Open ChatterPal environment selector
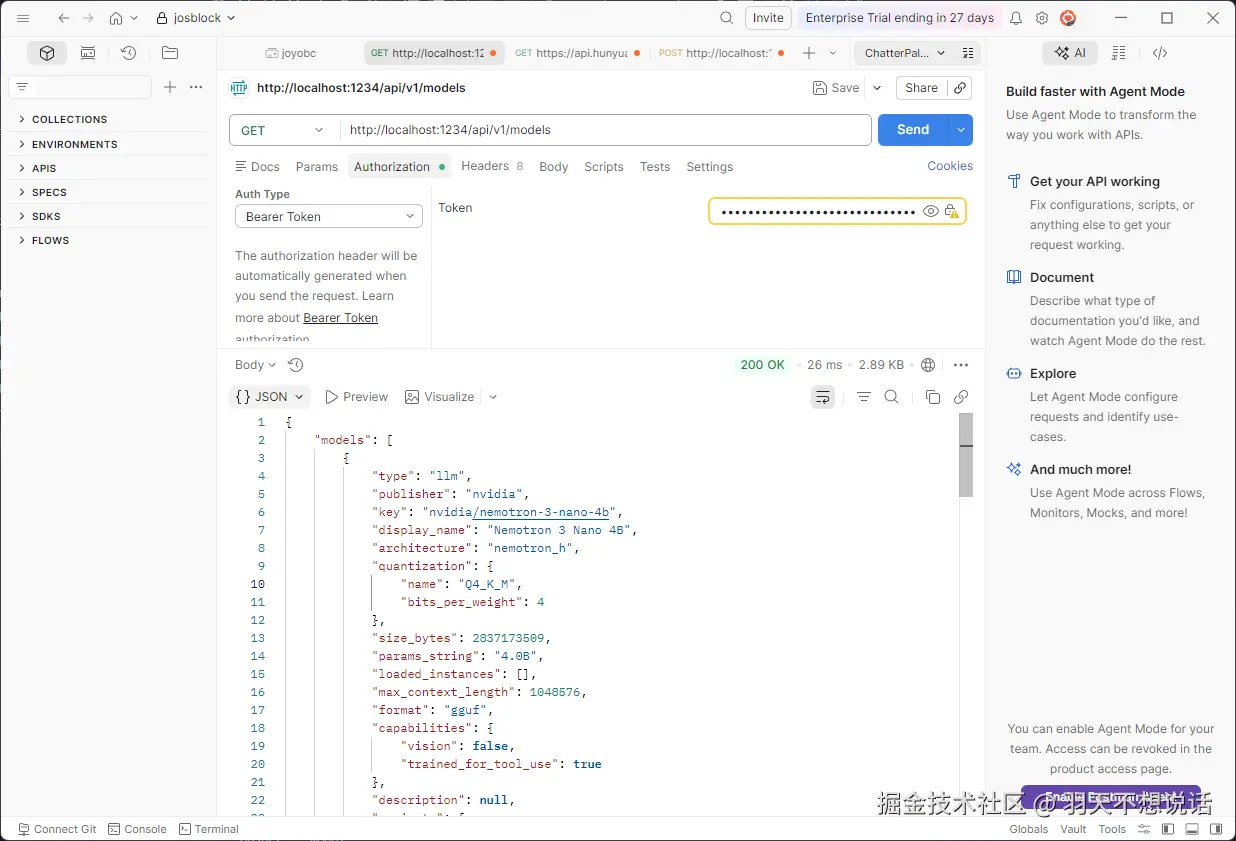 tap(905, 53)
